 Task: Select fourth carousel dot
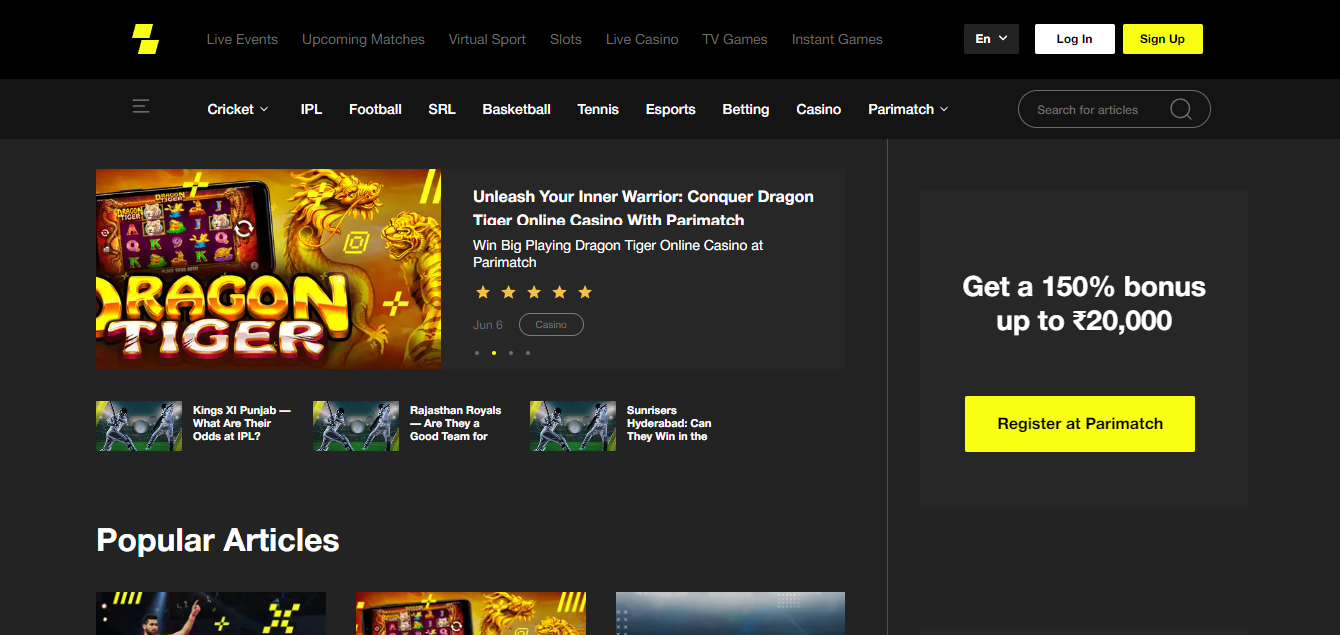coord(528,353)
